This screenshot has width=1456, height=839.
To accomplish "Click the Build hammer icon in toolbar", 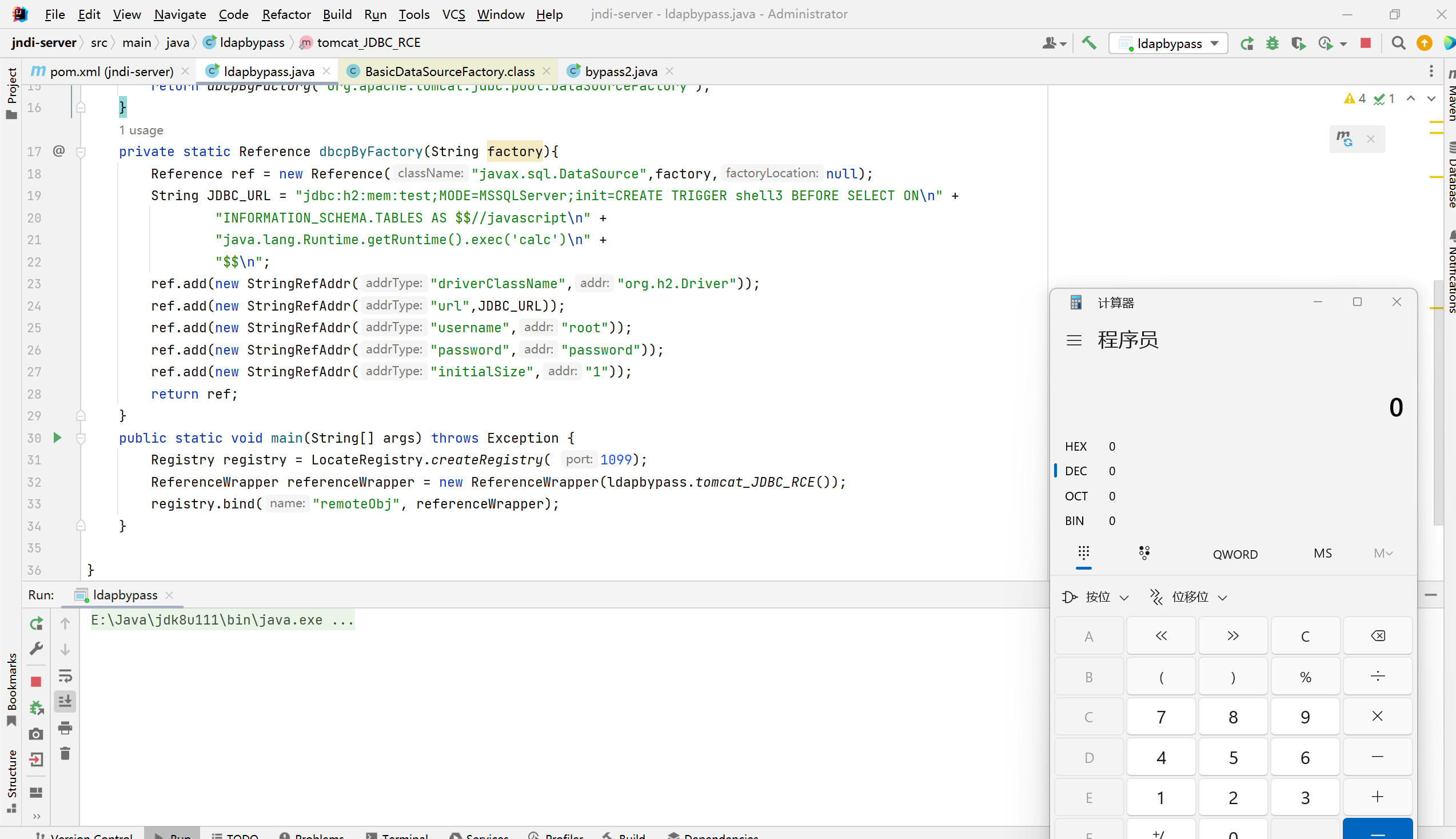I will pos(1089,43).
